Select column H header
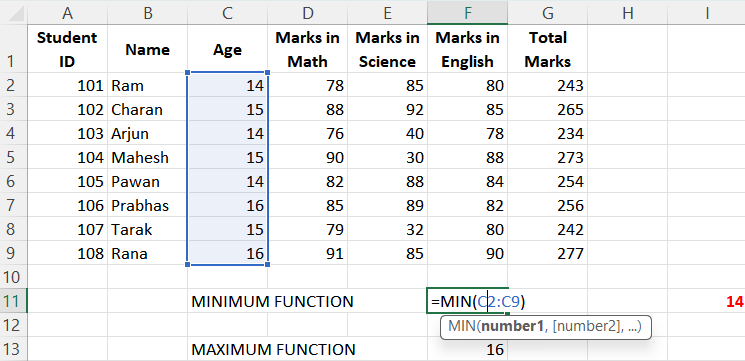 [628, 13]
